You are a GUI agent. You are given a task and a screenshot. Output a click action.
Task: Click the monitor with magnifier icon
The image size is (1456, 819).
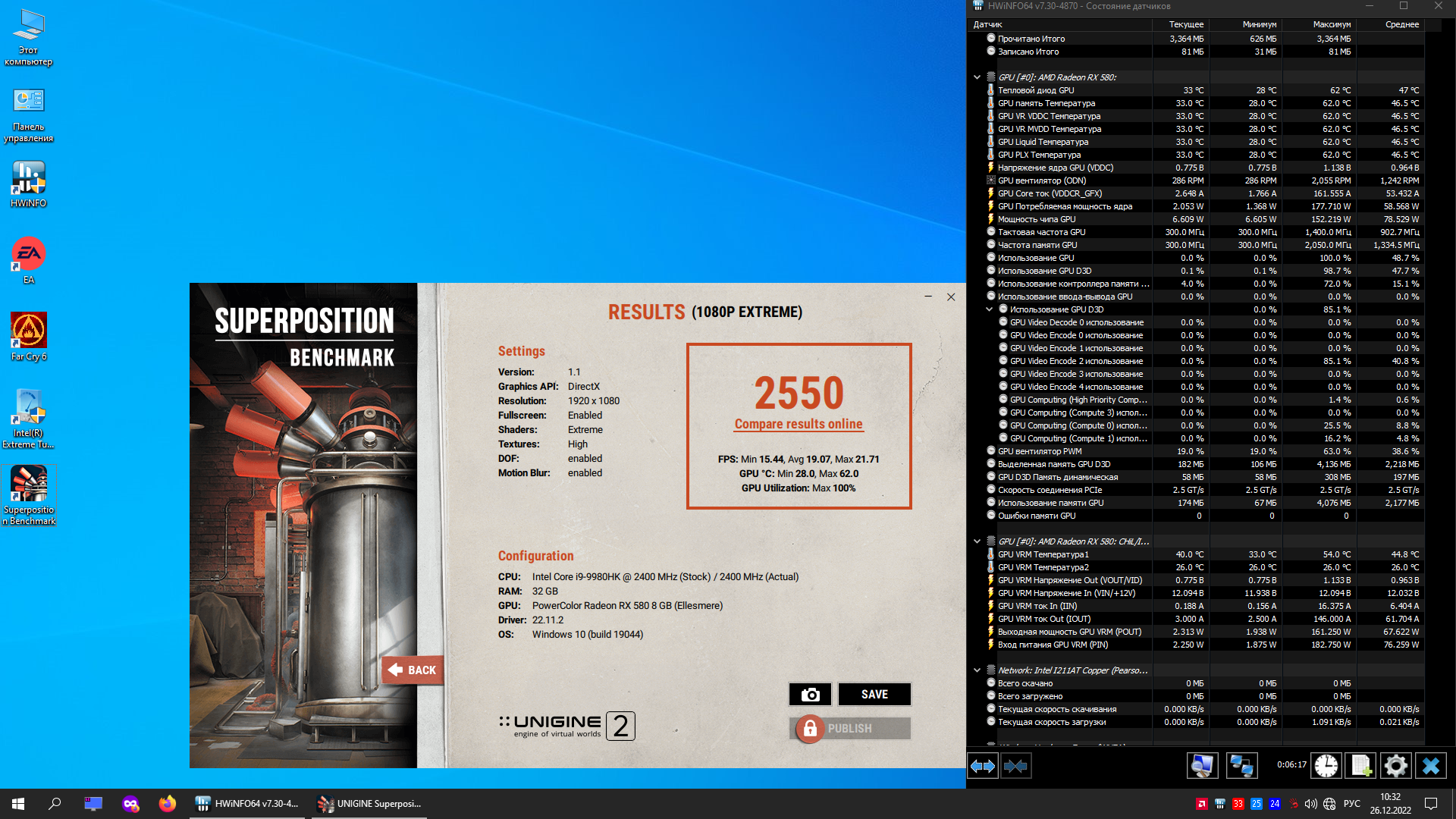(x=1202, y=766)
